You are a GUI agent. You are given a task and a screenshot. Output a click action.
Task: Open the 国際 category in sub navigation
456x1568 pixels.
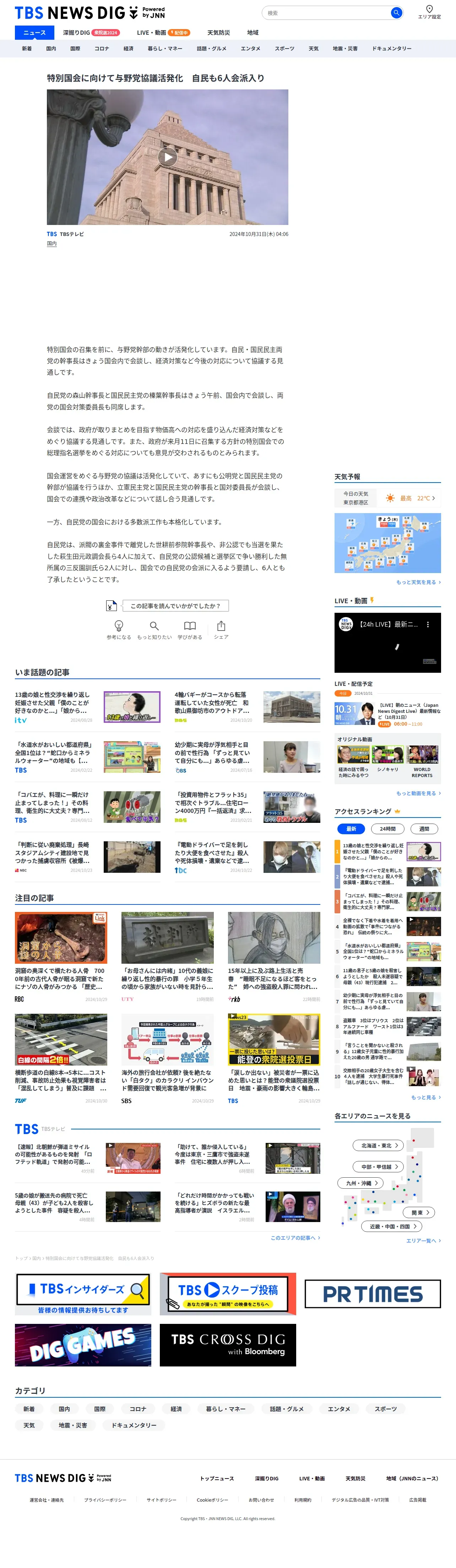(75, 48)
